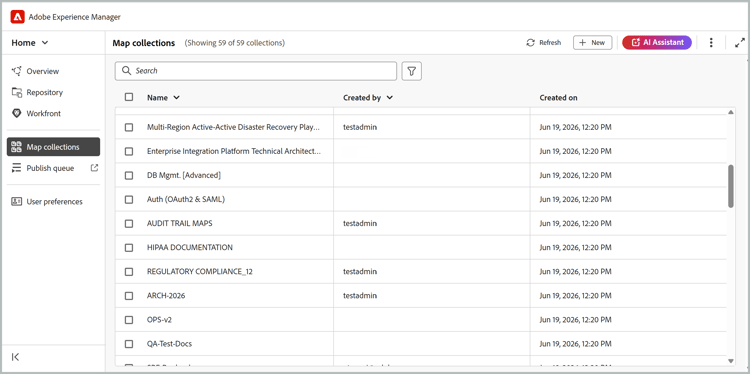
Task: Open the Created by column dropdown
Action: [389, 98]
